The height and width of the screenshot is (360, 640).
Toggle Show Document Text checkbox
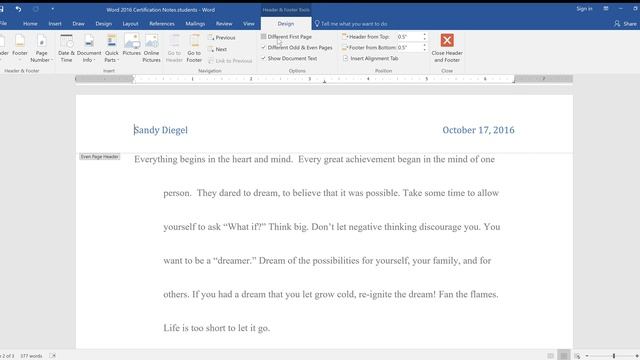[264, 58]
